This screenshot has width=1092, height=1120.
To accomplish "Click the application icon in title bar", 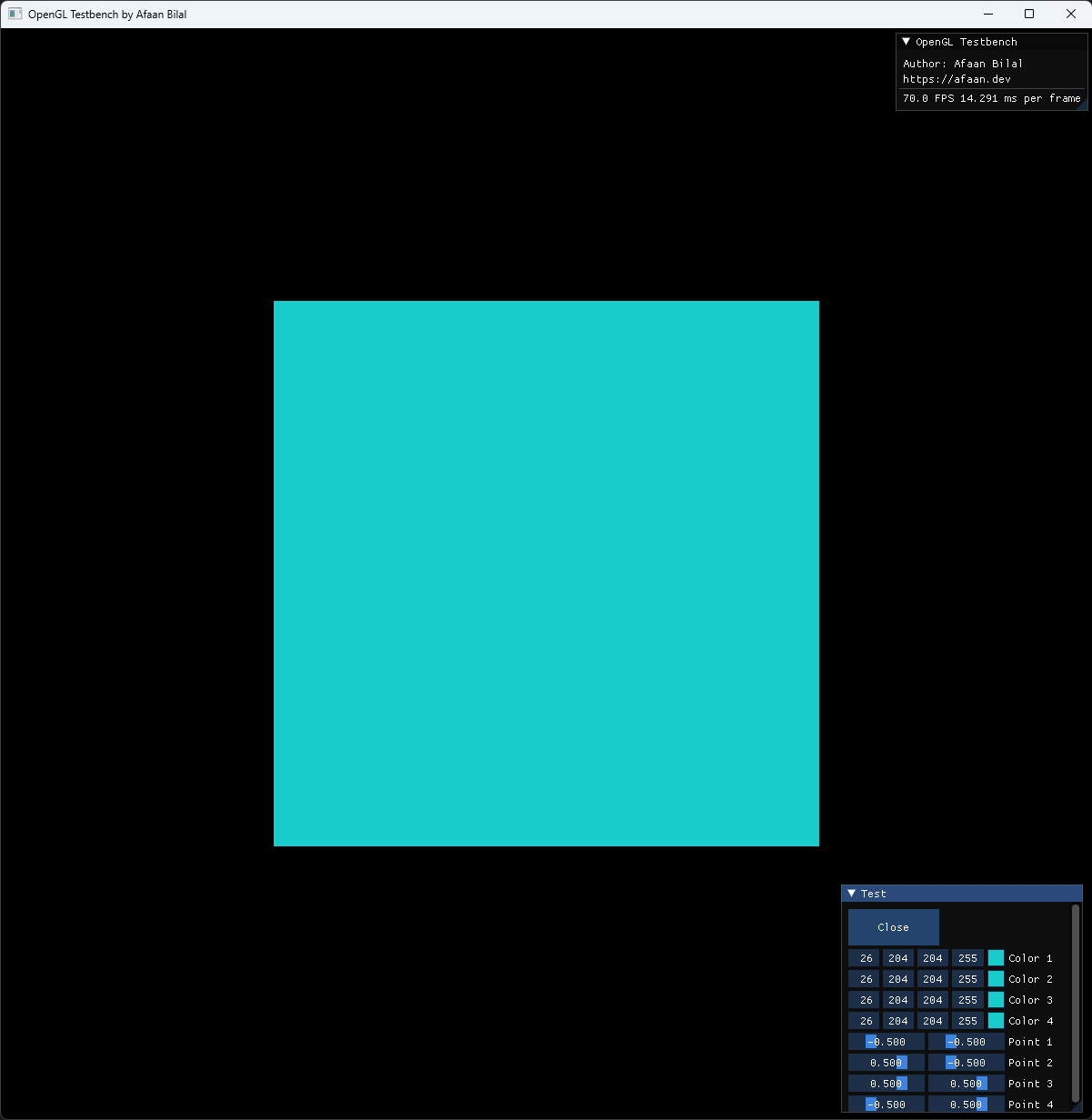I will pos(15,14).
